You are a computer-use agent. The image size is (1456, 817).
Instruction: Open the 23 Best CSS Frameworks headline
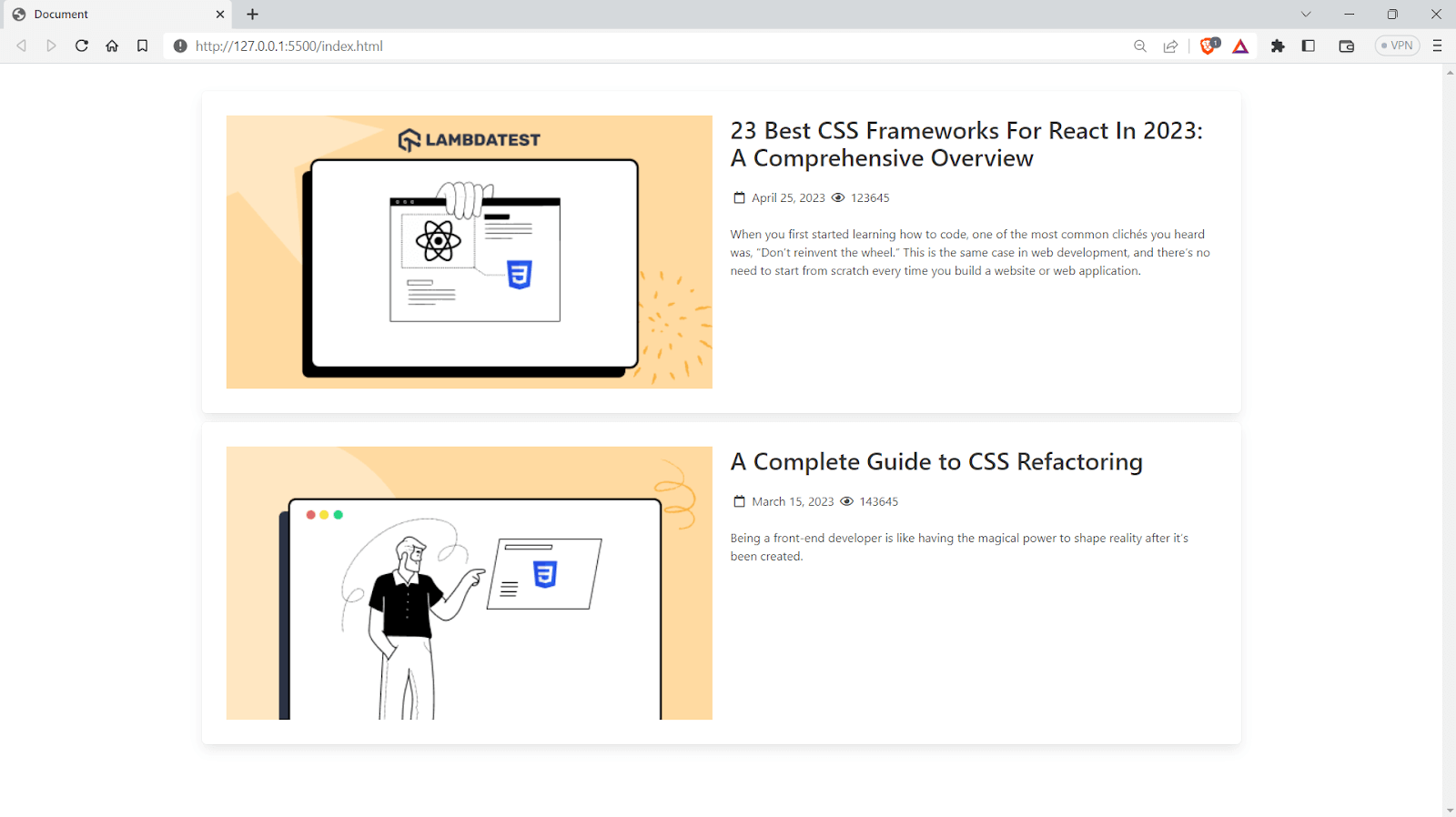[966, 144]
